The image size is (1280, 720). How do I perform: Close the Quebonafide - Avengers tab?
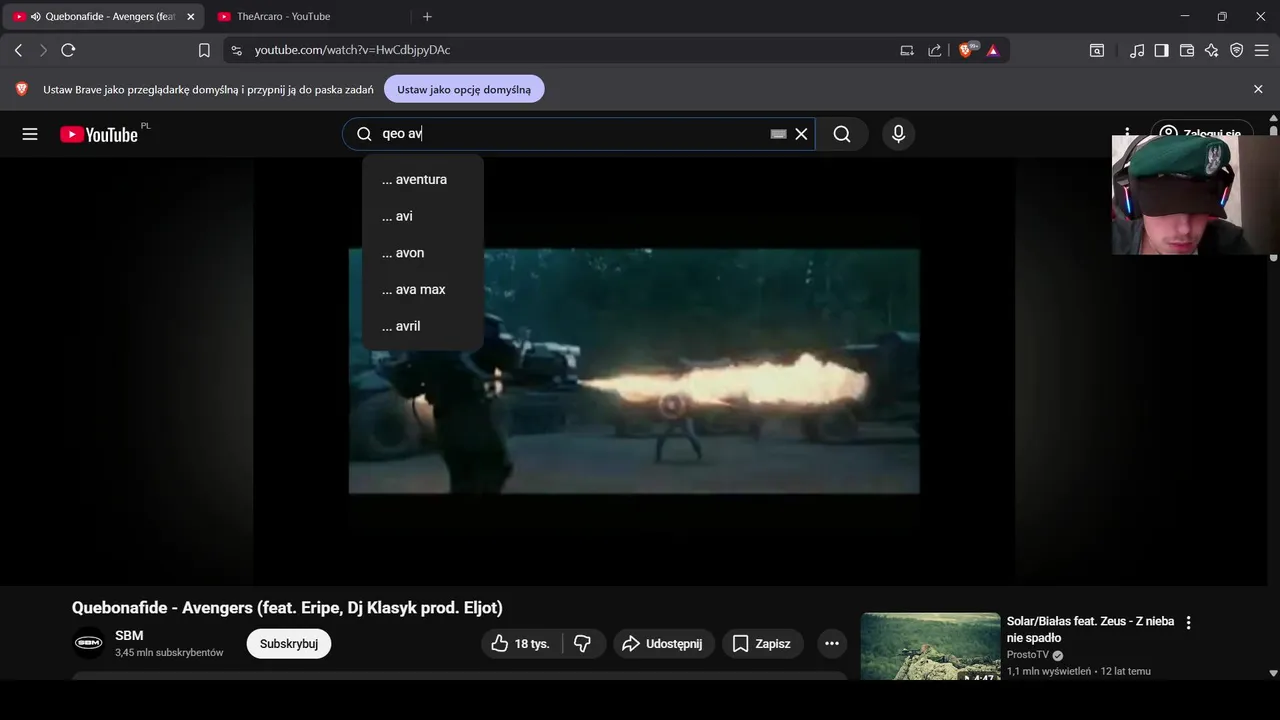[x=191, y=16]
